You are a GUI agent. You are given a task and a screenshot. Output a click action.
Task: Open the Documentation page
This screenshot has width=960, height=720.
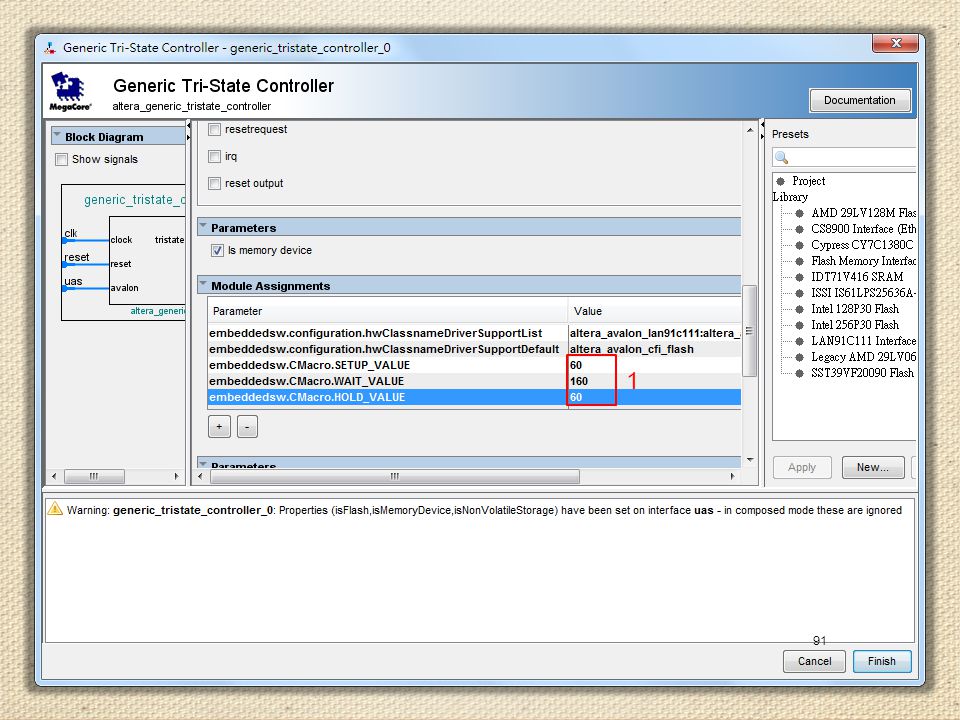click(860, 100)
